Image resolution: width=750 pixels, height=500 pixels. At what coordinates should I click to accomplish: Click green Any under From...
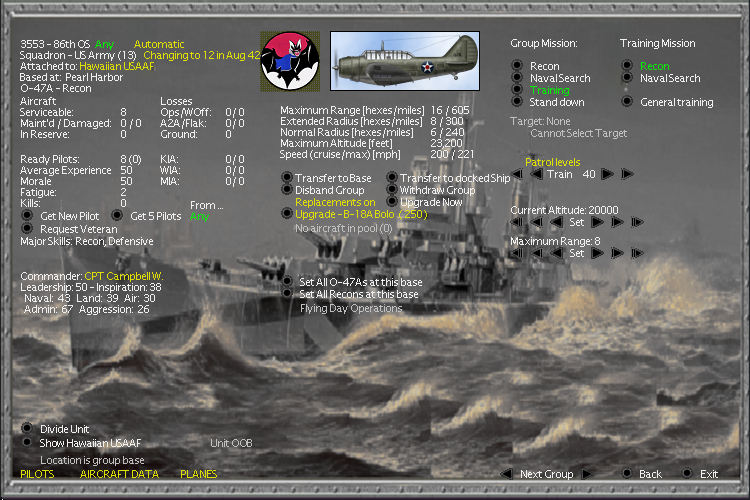(199, 216)
